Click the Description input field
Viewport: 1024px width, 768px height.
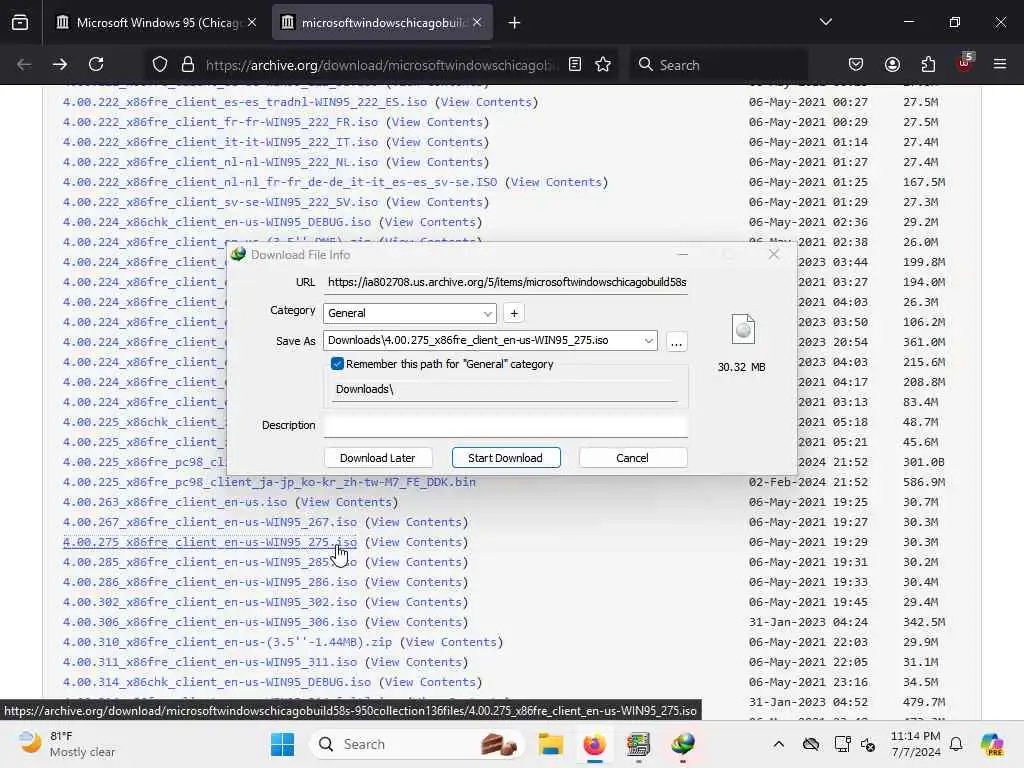(506, 425)
